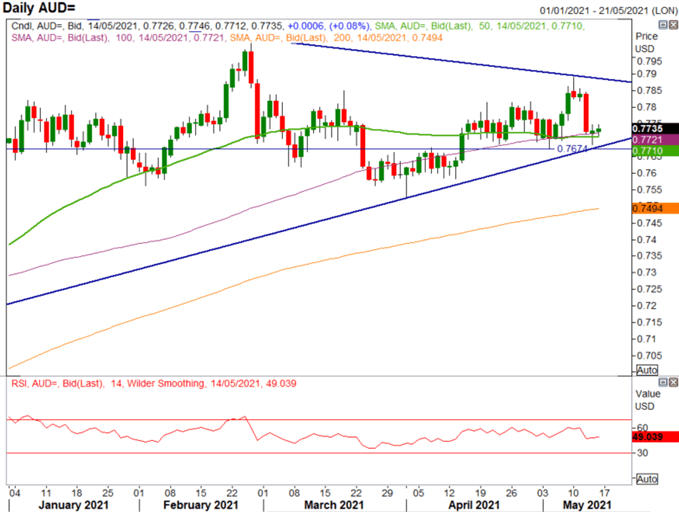Image resolution: width=679 pixels, height=512 pixels.
Task: Select the purple 0.7721 SMA 100 label
Action: tap(655, 139)
